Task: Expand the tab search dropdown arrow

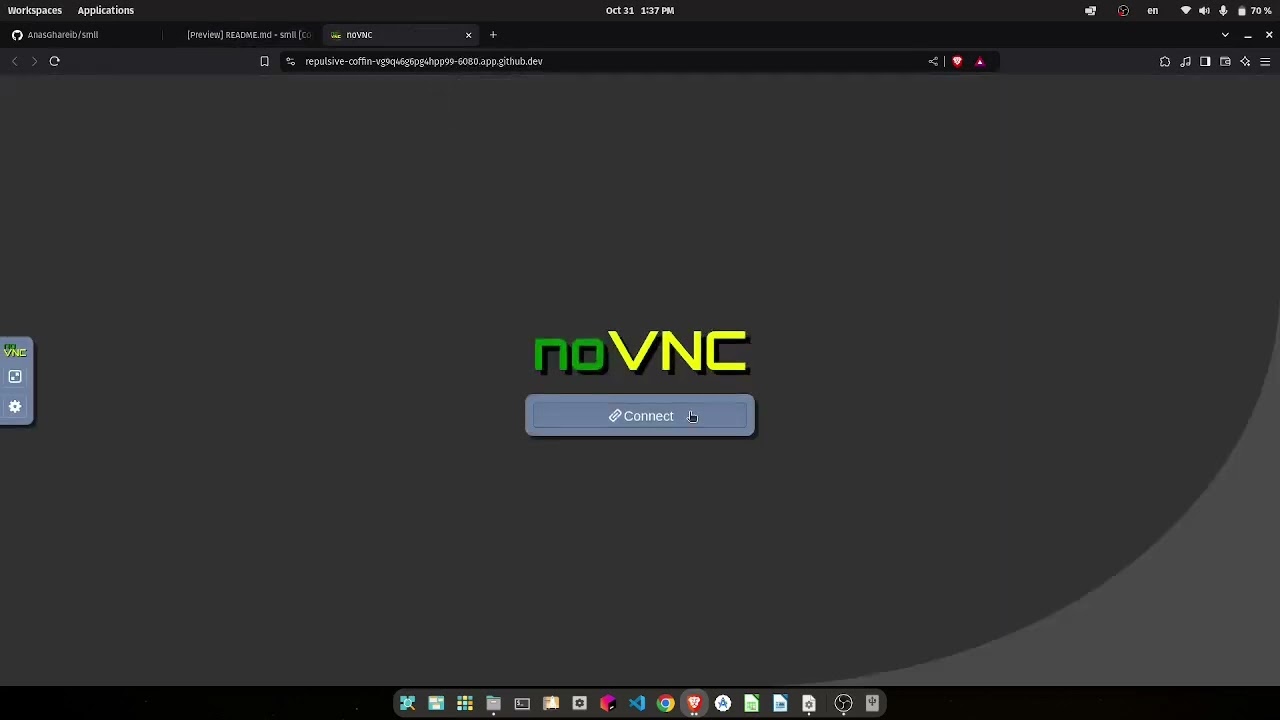Action: tap(1225, 35)
